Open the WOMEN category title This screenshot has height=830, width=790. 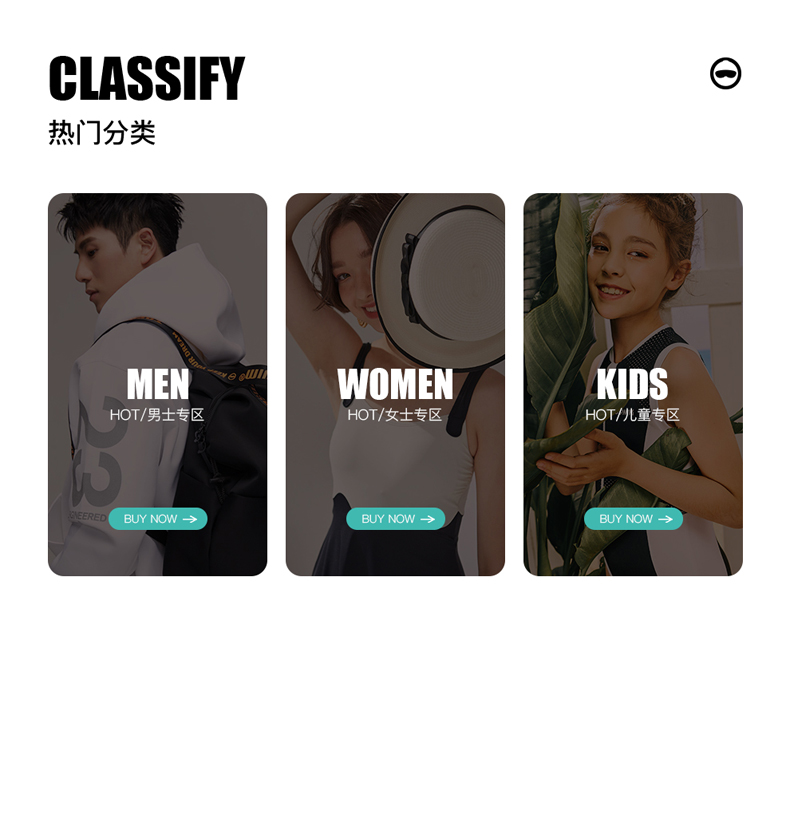click(x=396, y=384)
